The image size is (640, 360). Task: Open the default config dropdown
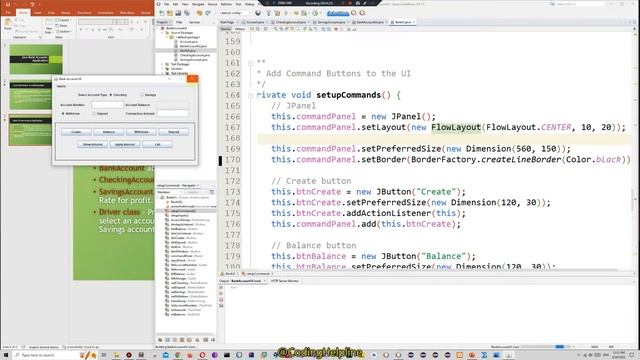(234, 13)
